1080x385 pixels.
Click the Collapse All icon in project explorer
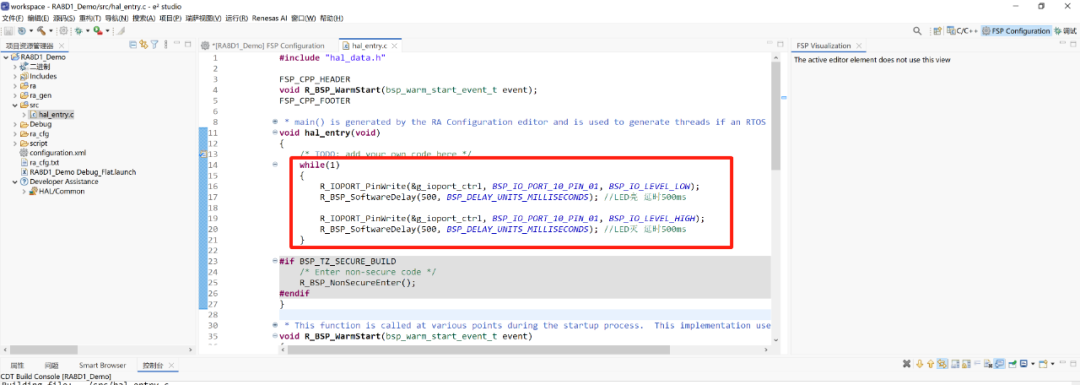click(133, 45)
